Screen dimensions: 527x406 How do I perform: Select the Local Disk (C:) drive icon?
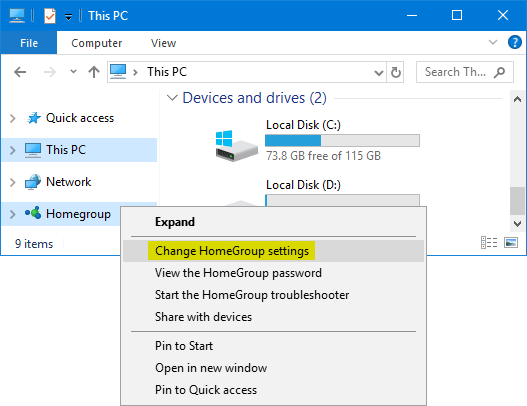(236, 146)
